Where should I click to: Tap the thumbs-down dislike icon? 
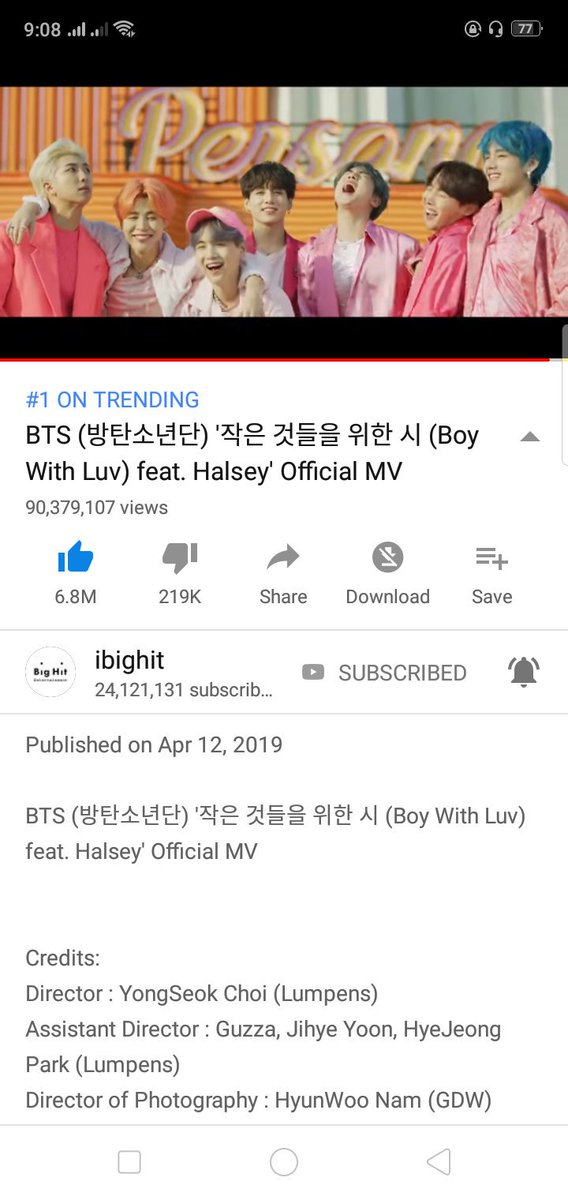[x=180, y=558]
